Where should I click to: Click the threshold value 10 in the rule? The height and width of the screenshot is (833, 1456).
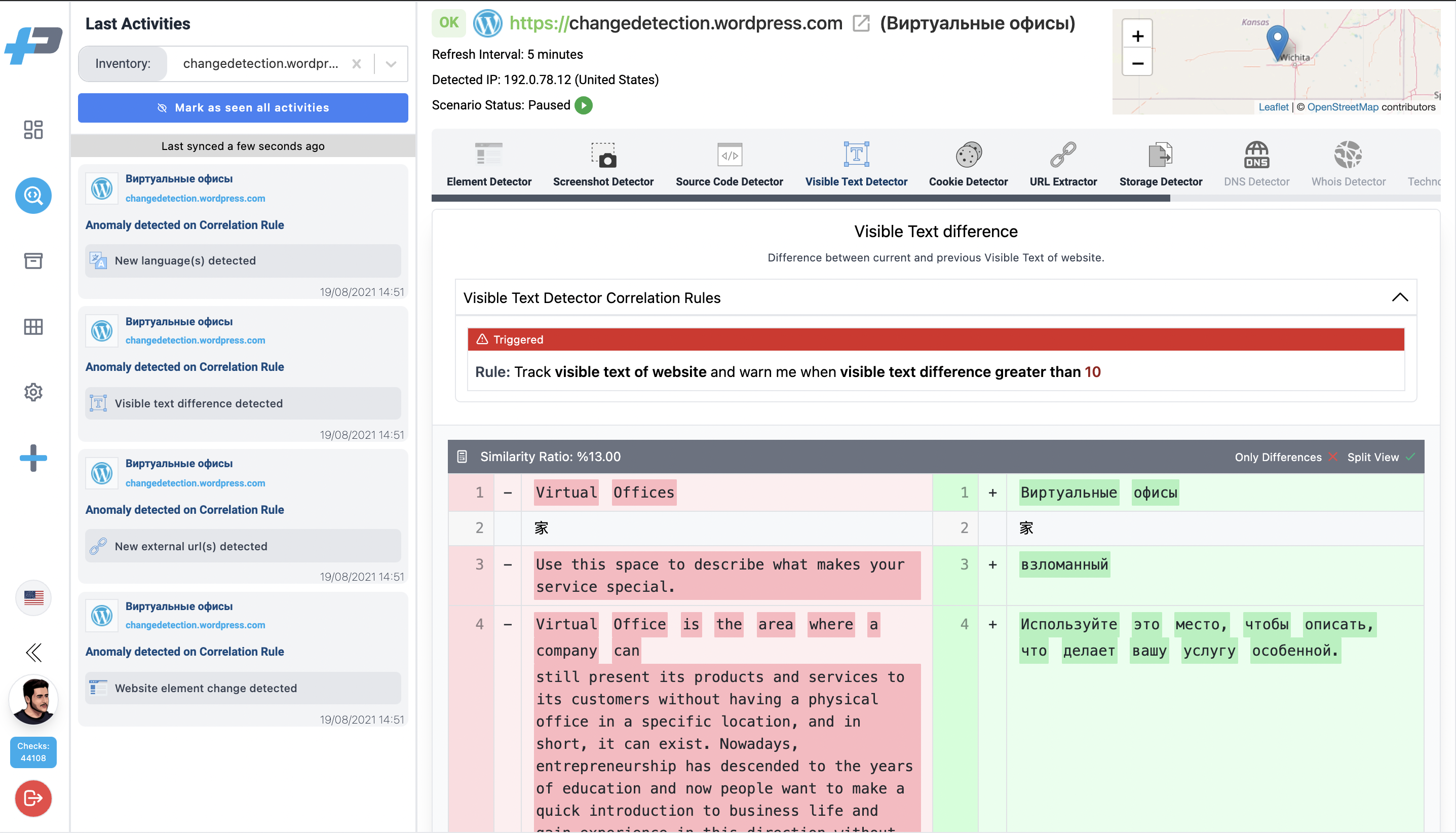1092,372
